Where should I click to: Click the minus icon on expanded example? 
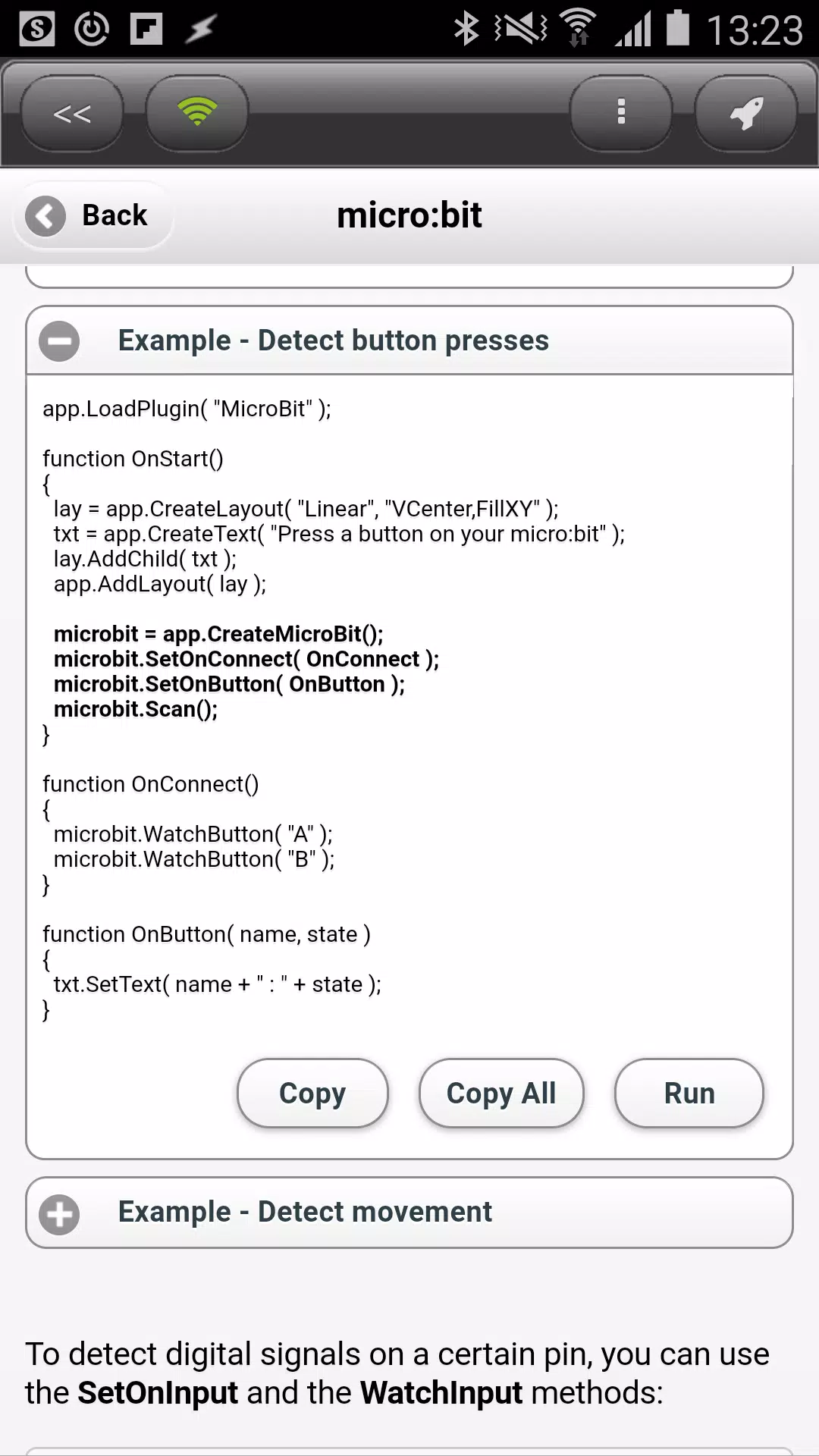point(59,341)
